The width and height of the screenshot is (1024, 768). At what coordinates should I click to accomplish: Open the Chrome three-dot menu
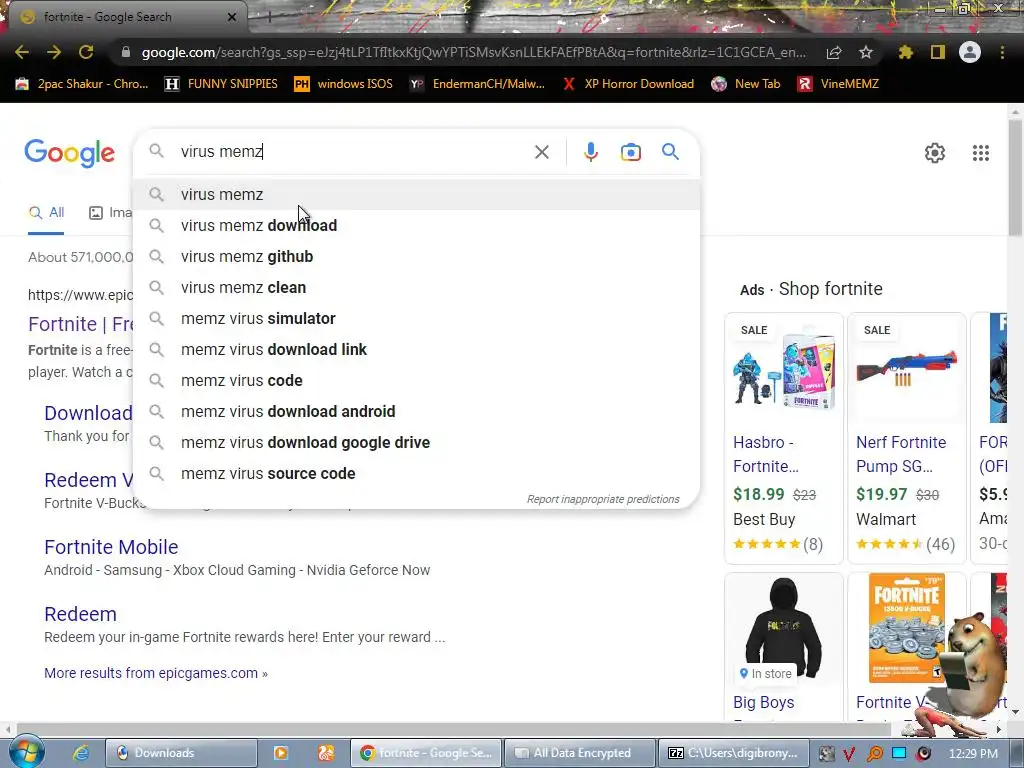(x=1002, y=52)
